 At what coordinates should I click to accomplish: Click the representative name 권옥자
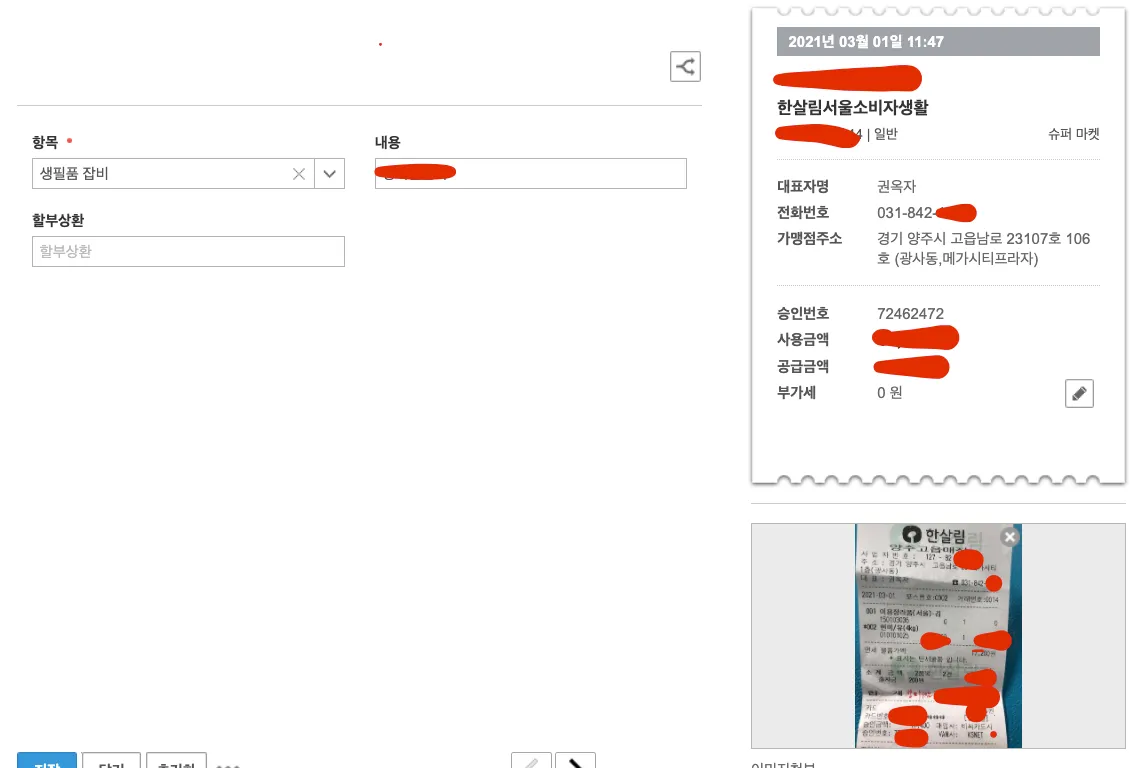click(x=896, y=187)
